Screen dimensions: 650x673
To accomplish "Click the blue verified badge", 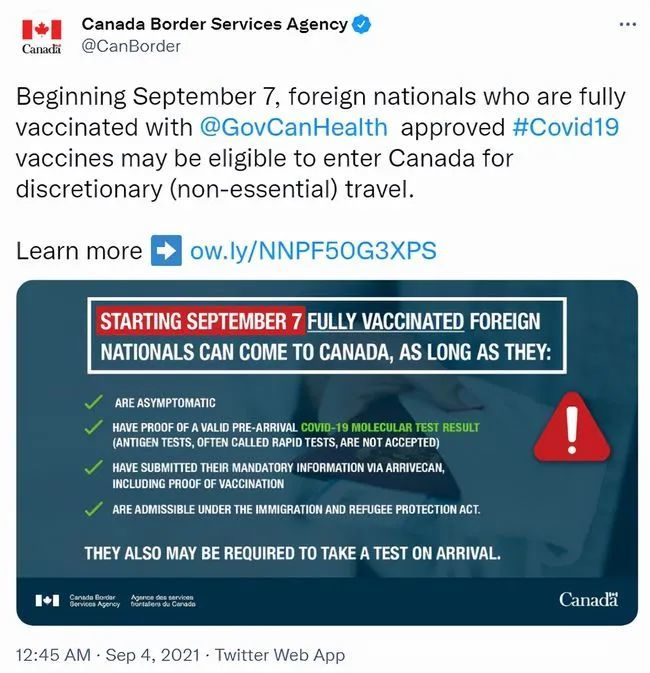I will pyautogui.click(x=361, y=24).
